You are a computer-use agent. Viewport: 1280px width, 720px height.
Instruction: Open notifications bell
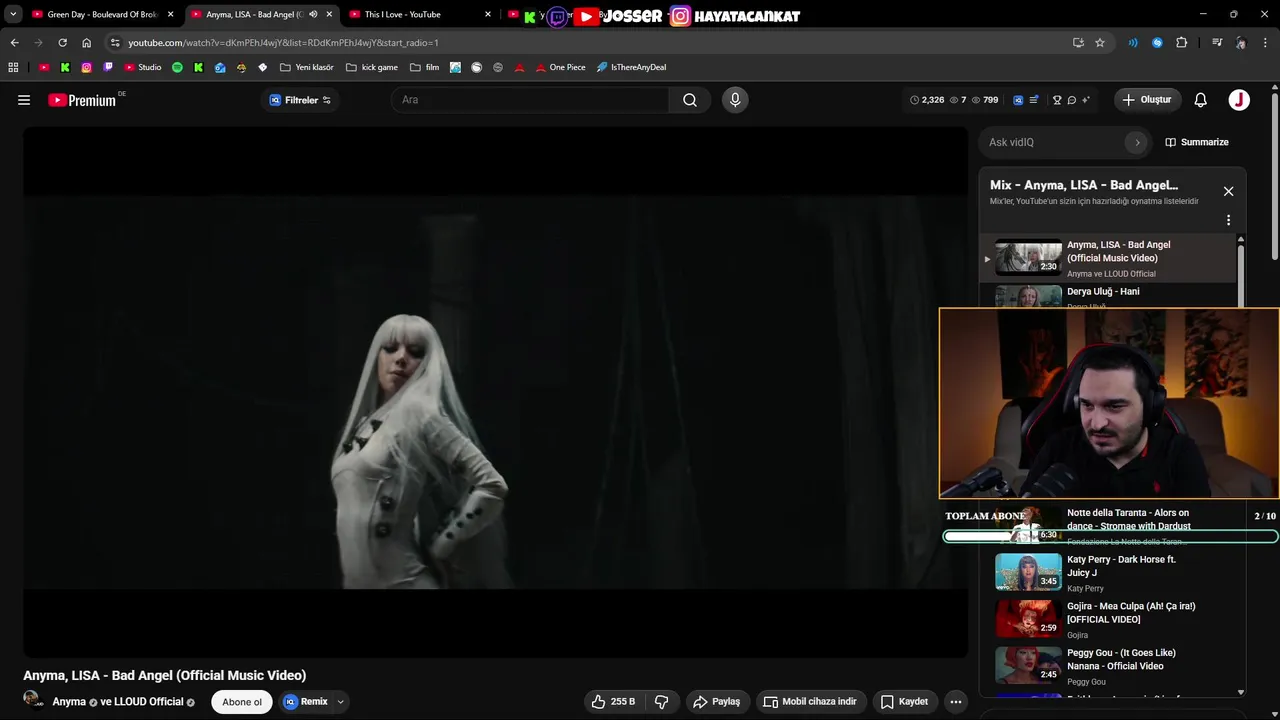(x=1201, y=100)
